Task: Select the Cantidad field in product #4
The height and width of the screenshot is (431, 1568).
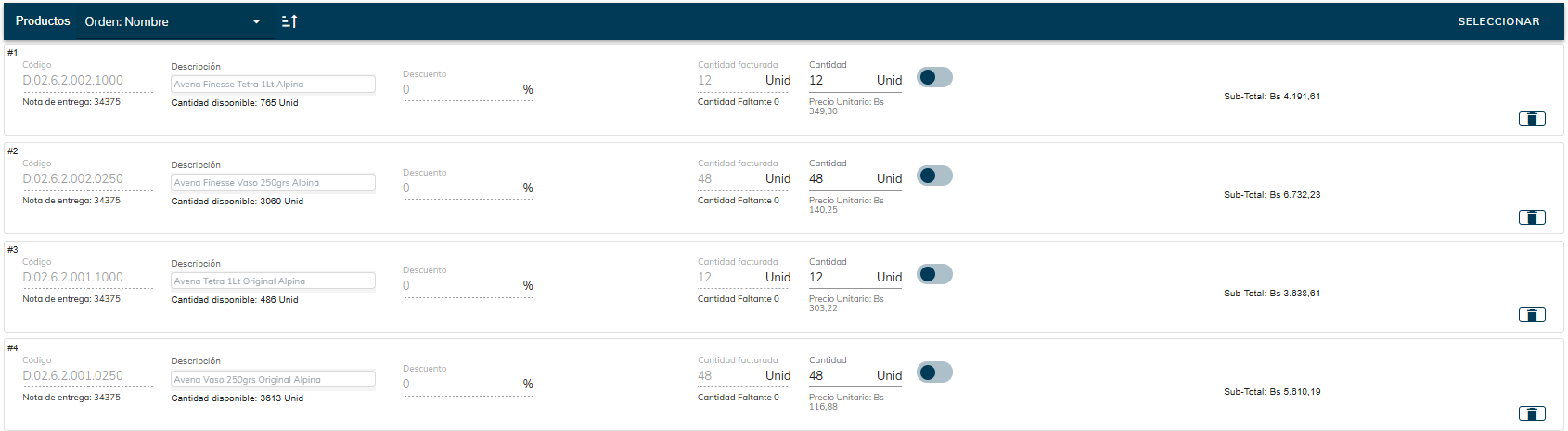Action: click(840, 376)
